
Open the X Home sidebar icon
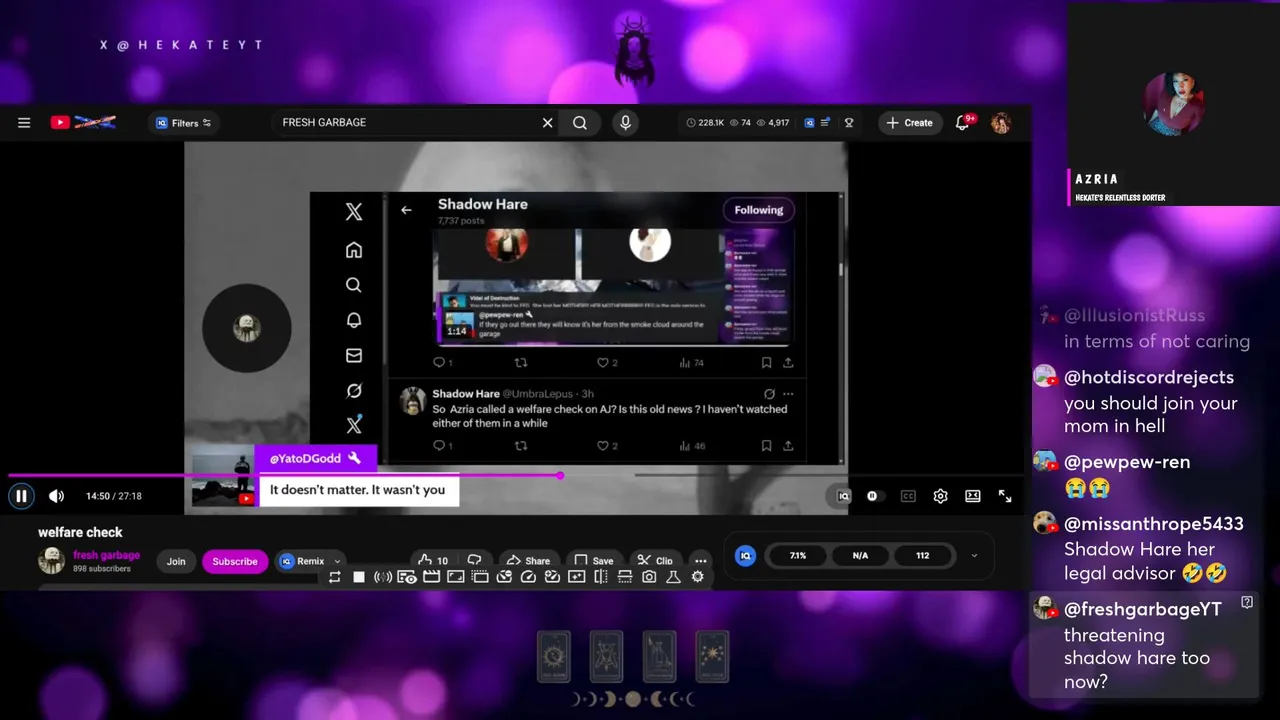[x=354, y=250]
